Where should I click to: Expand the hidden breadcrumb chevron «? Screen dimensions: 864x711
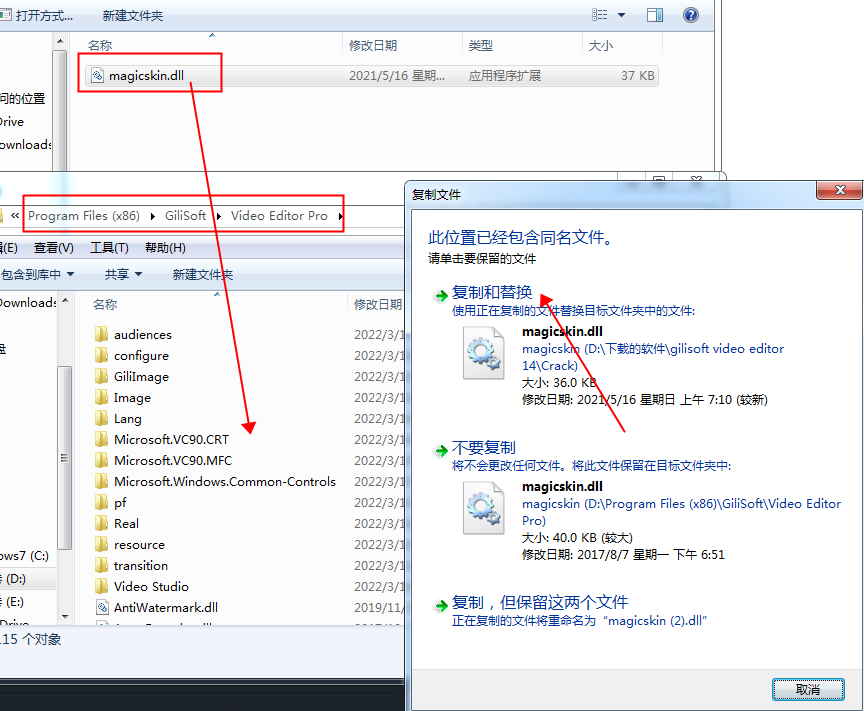(15, 216)
